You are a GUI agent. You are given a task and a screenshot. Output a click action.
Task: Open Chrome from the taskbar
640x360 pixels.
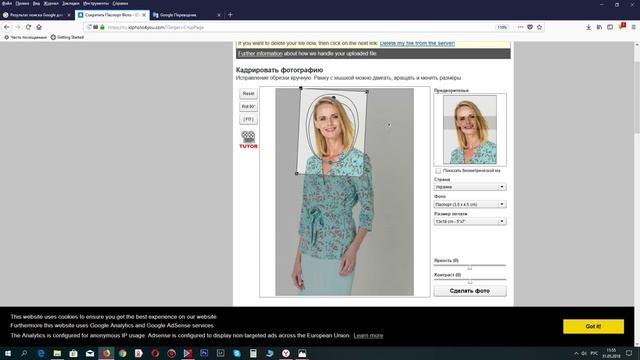pyautogui.click(x=122, y=353)
